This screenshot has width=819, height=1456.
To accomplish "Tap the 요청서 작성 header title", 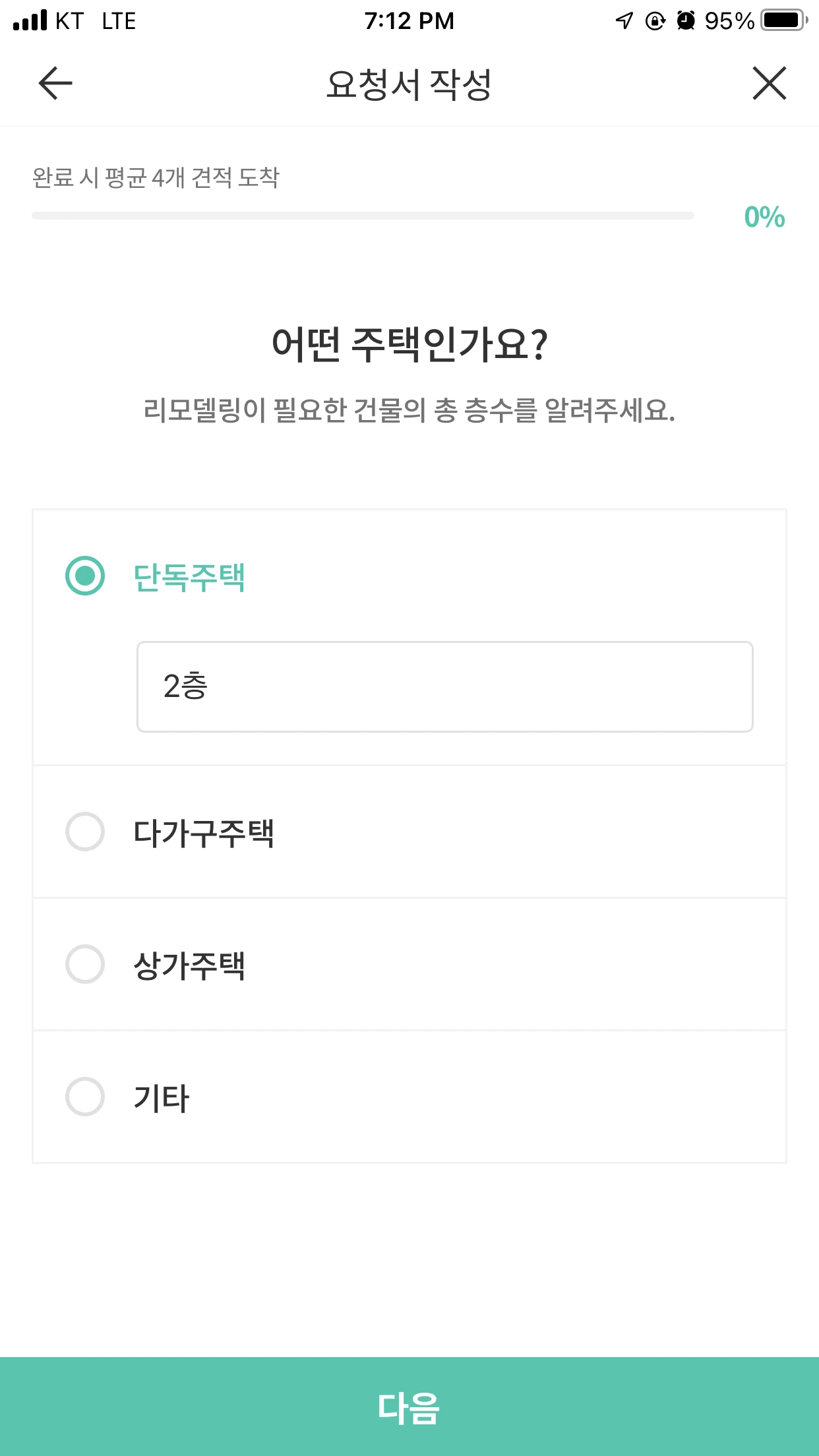I will click(x=409, y=84).
